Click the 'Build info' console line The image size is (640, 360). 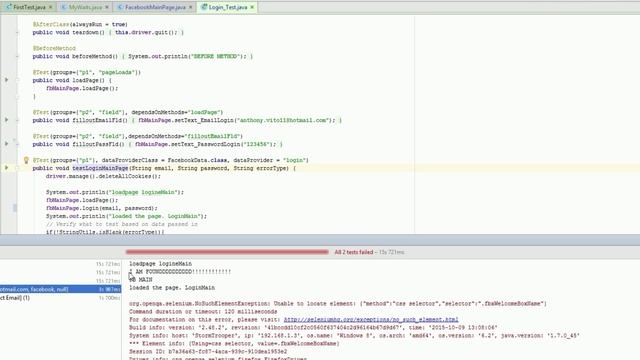point(313,328)
